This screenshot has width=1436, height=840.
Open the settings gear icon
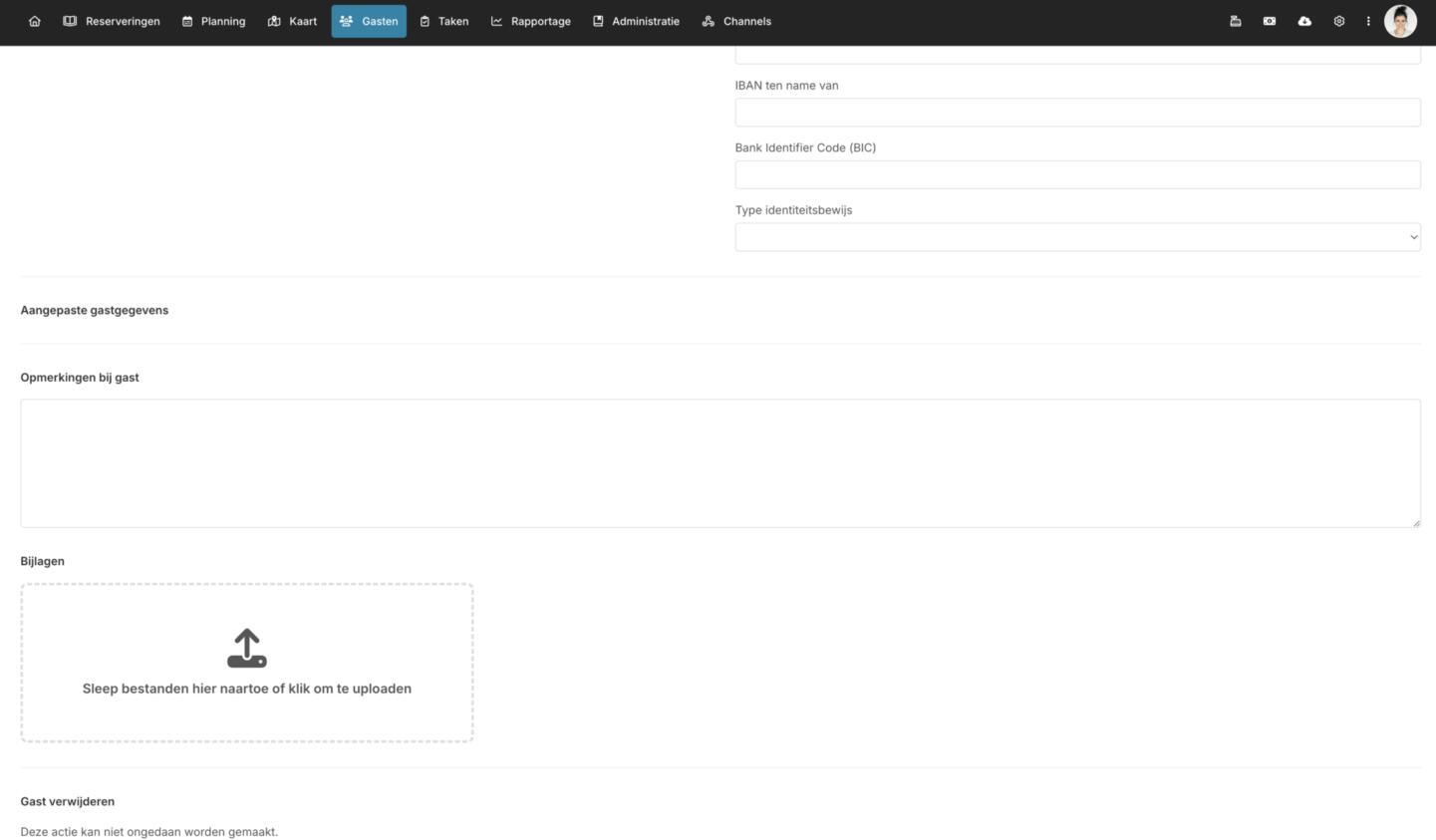click(x=1339, y=21)
